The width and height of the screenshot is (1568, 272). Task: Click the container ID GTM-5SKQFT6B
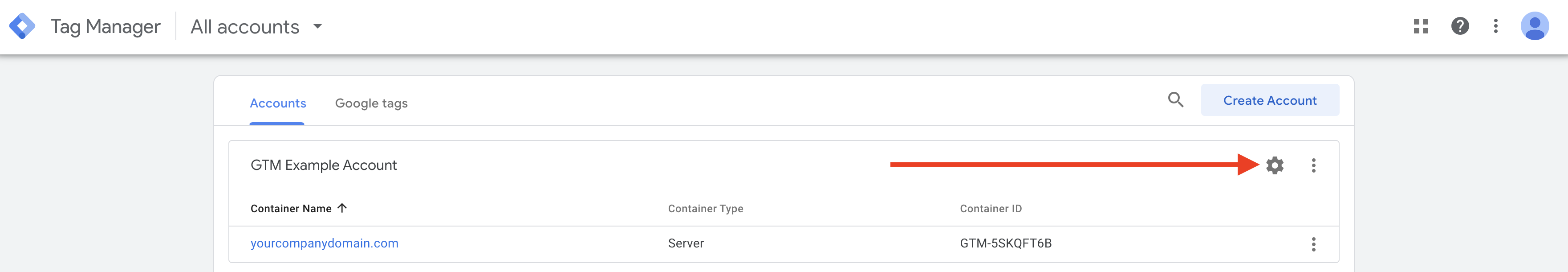click(x=1006, y=243)
